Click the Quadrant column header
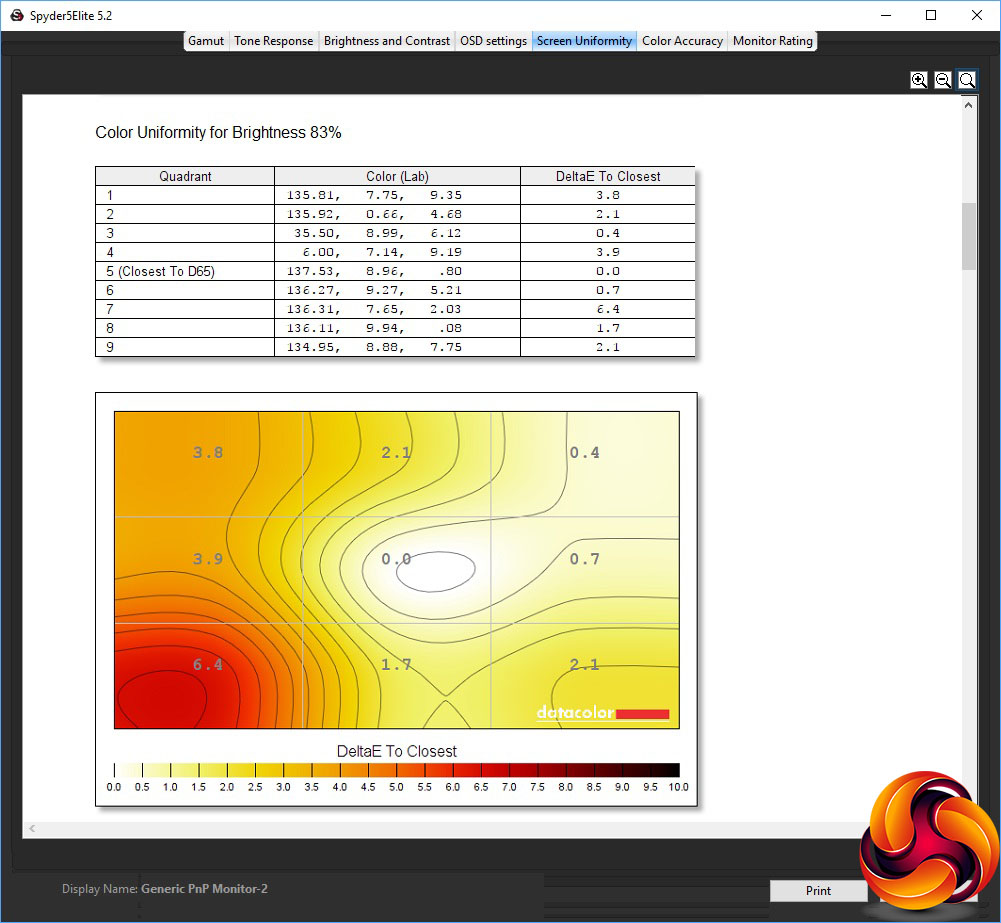1001x923 pixels. coord(185,176)
